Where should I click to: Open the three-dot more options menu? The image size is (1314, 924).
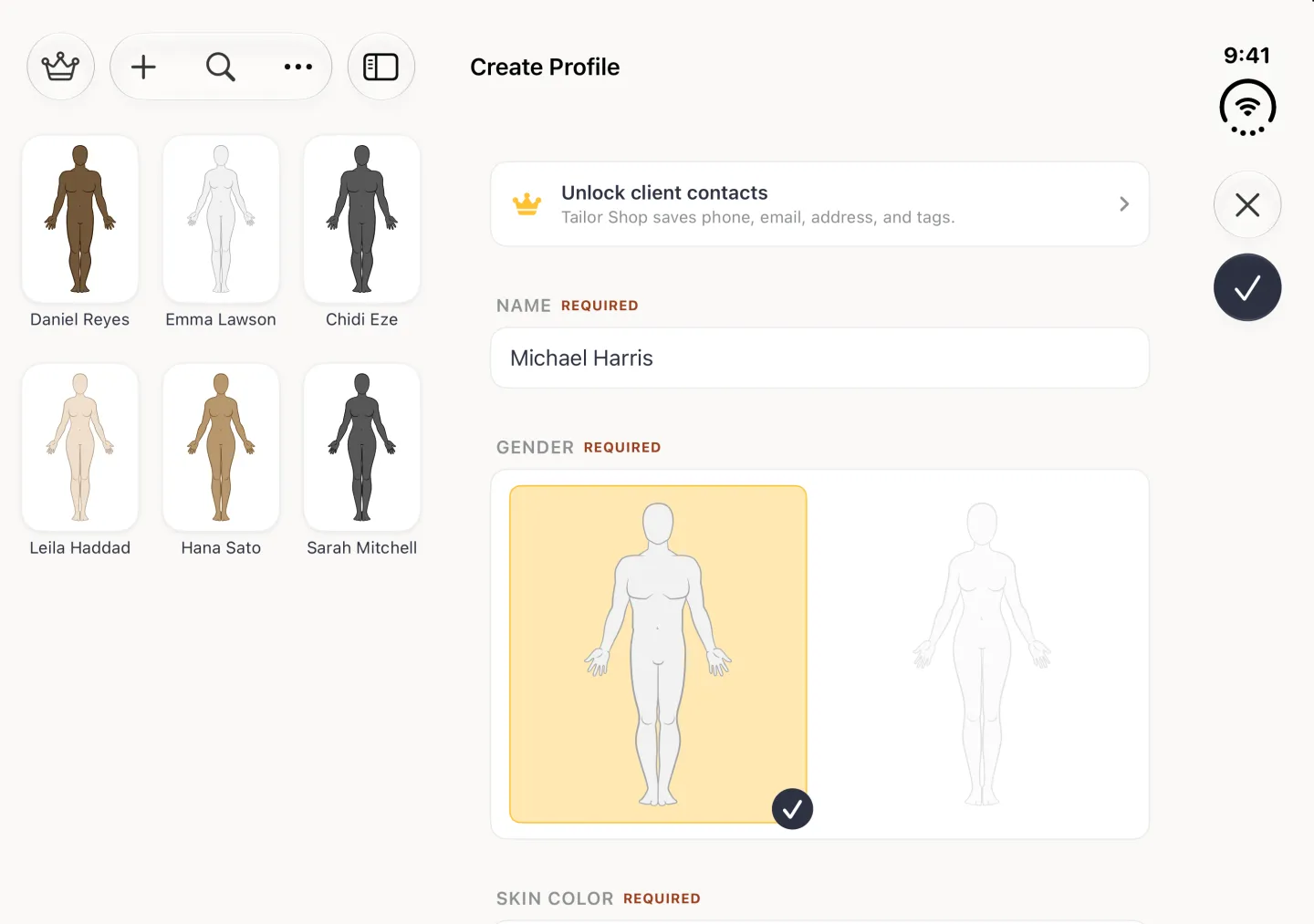point(297,67)
